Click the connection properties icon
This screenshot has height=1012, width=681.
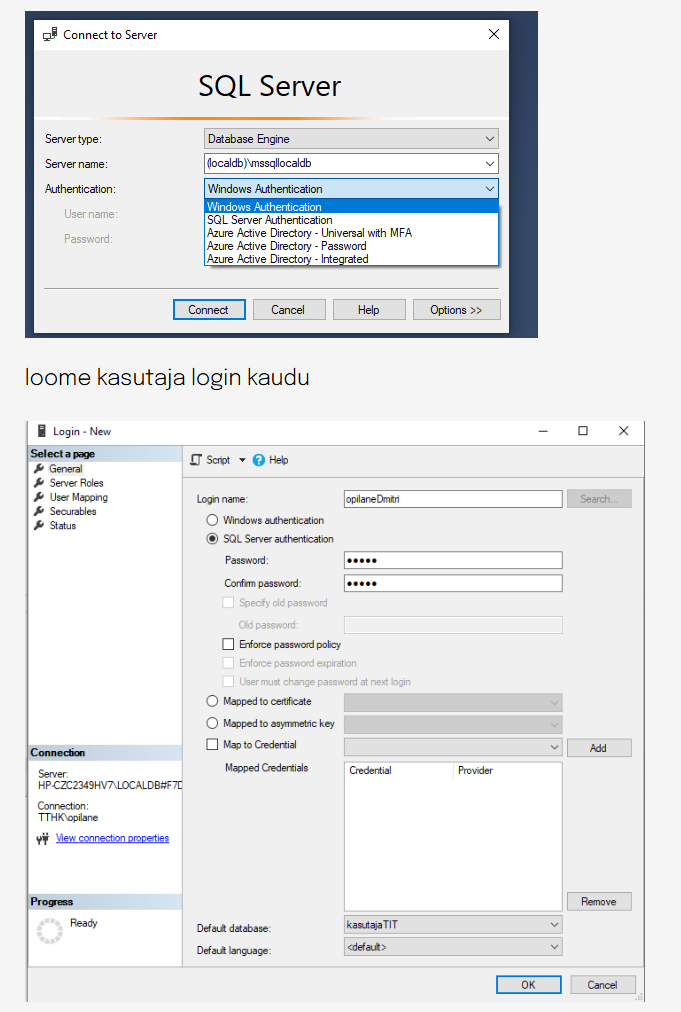[x=43, y=839]
